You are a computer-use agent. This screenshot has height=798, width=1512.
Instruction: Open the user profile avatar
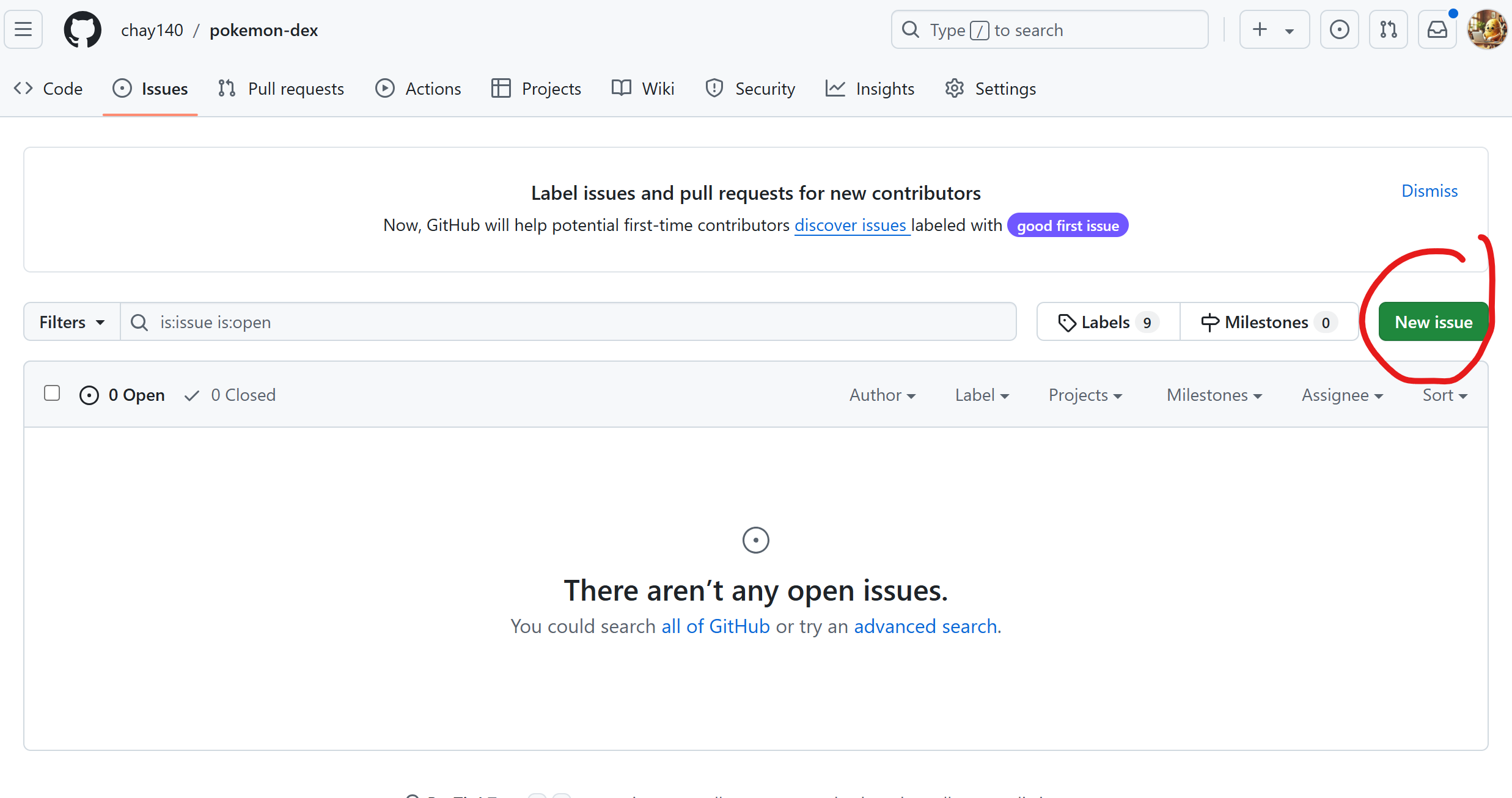pos(1487,29)
